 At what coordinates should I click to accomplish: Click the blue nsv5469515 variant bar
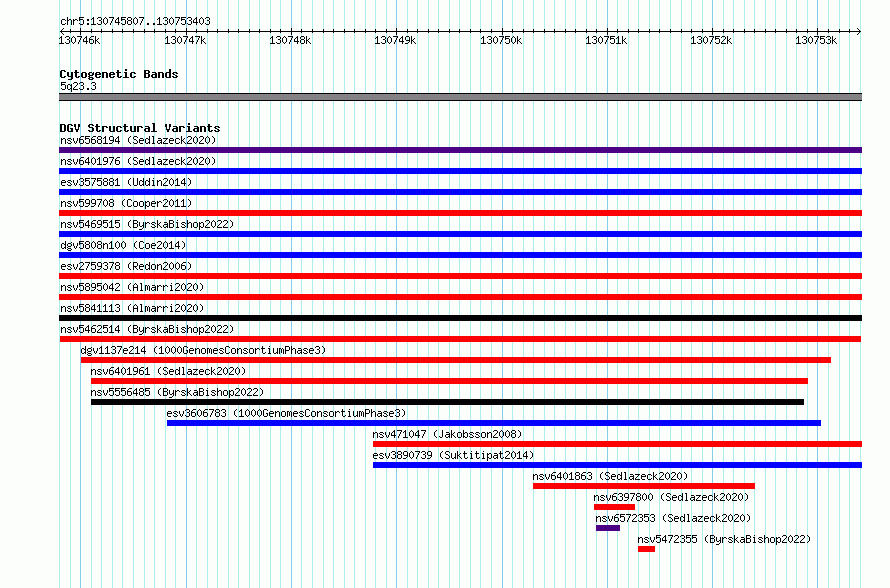point(460,234)
